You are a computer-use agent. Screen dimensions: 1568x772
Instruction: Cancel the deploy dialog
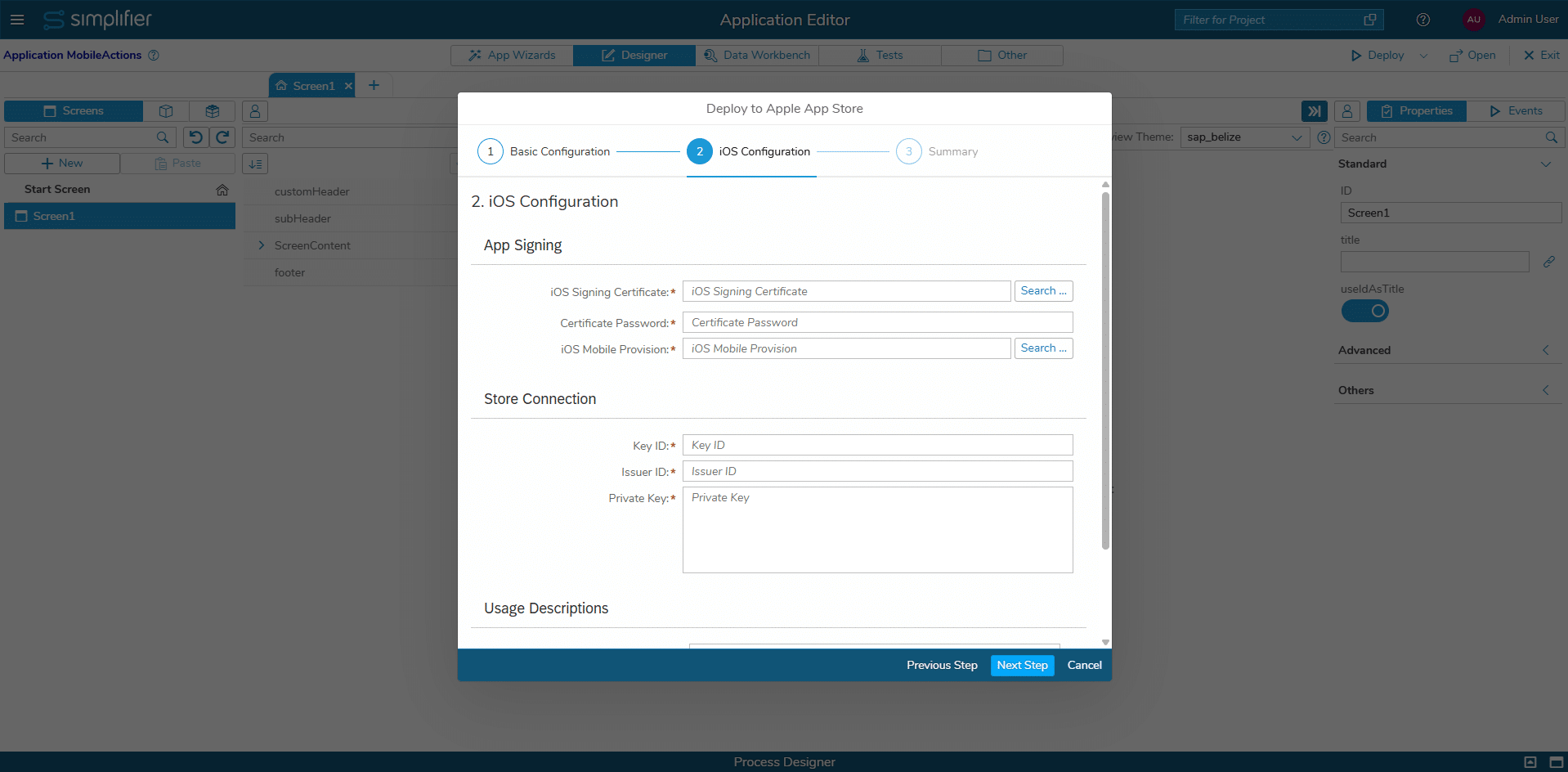(1084, 666)
